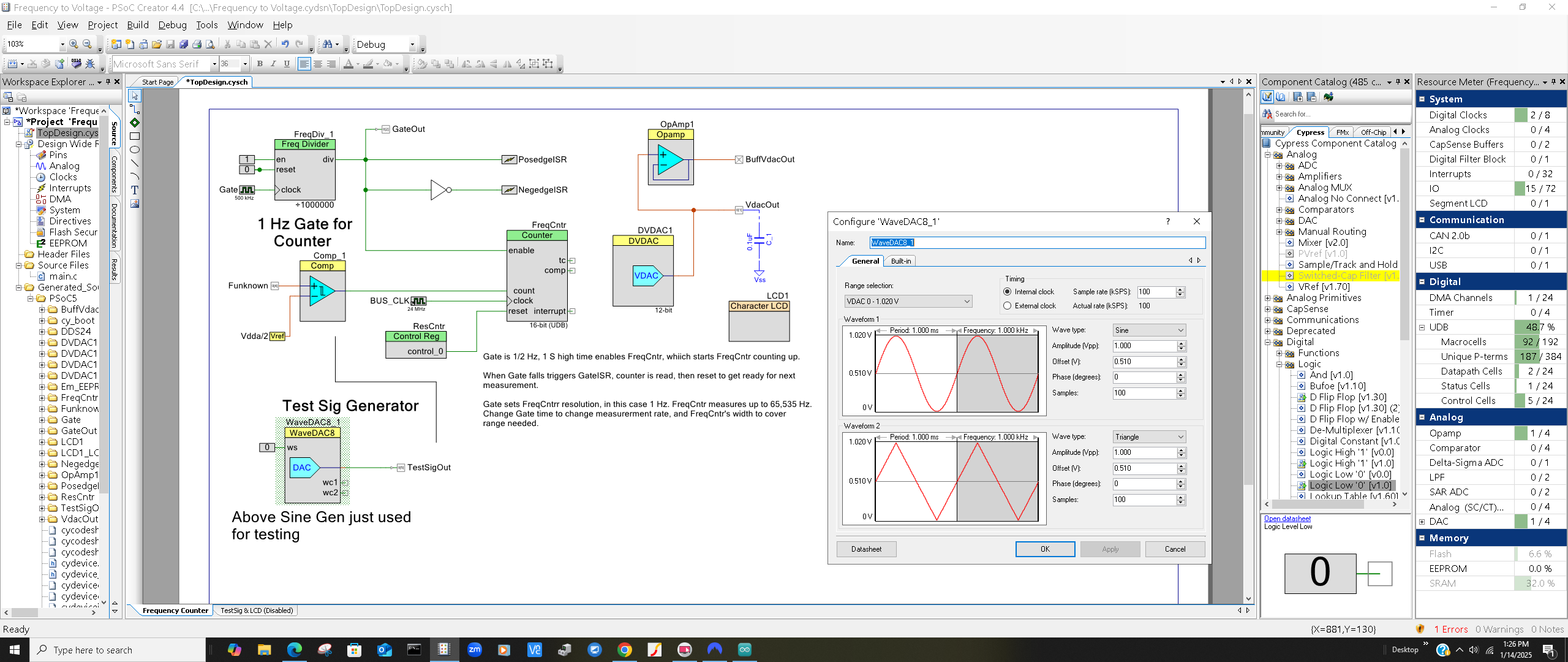This screenshot has width=1568, height=662.
Task: Open datasheet link for Logic Low
Action: coord(1287,519)
